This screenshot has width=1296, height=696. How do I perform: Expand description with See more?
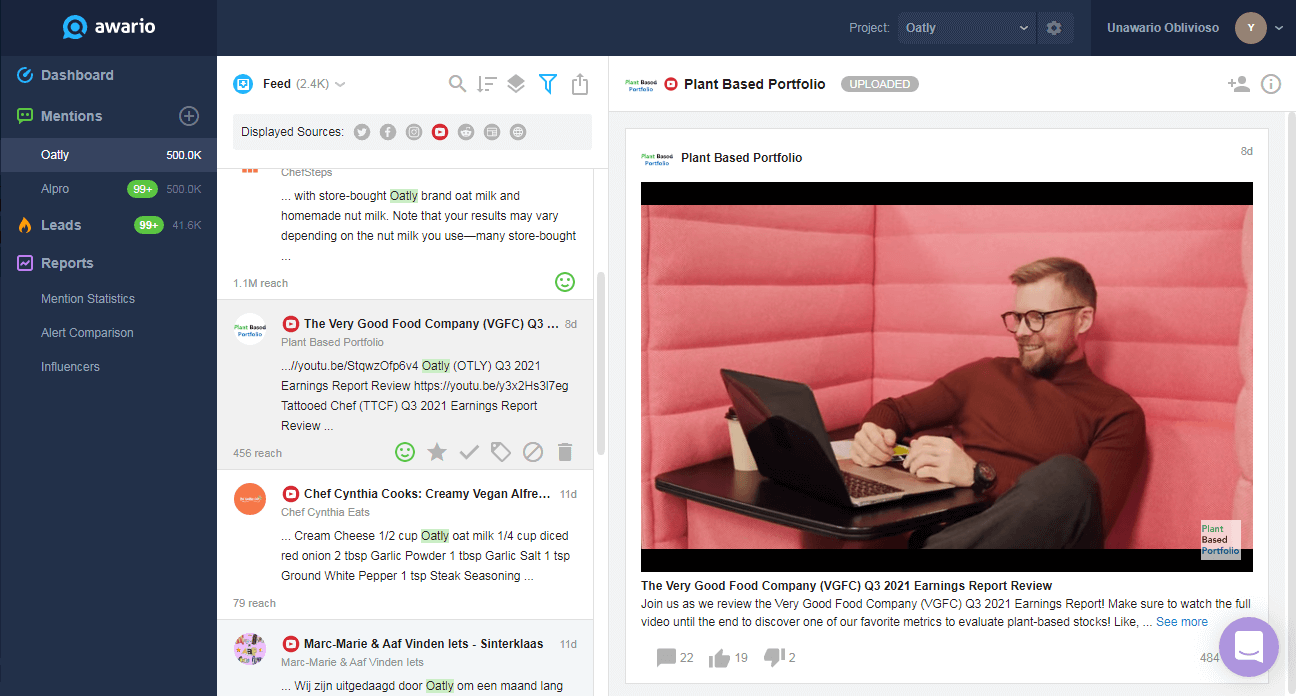(1182, 622)
